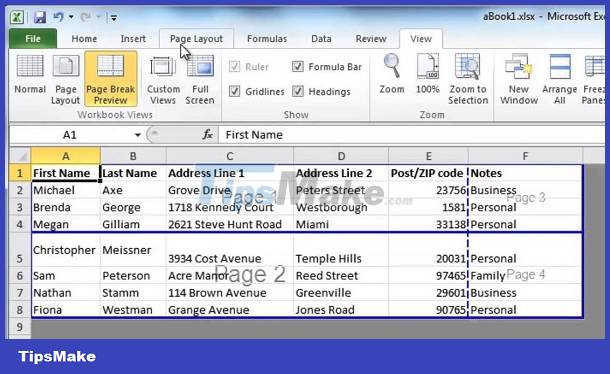This screenshot has height=374, width=610.
Task: Select the Temple Hills cell
Action: pyautogui.click(x=341, y=250)
